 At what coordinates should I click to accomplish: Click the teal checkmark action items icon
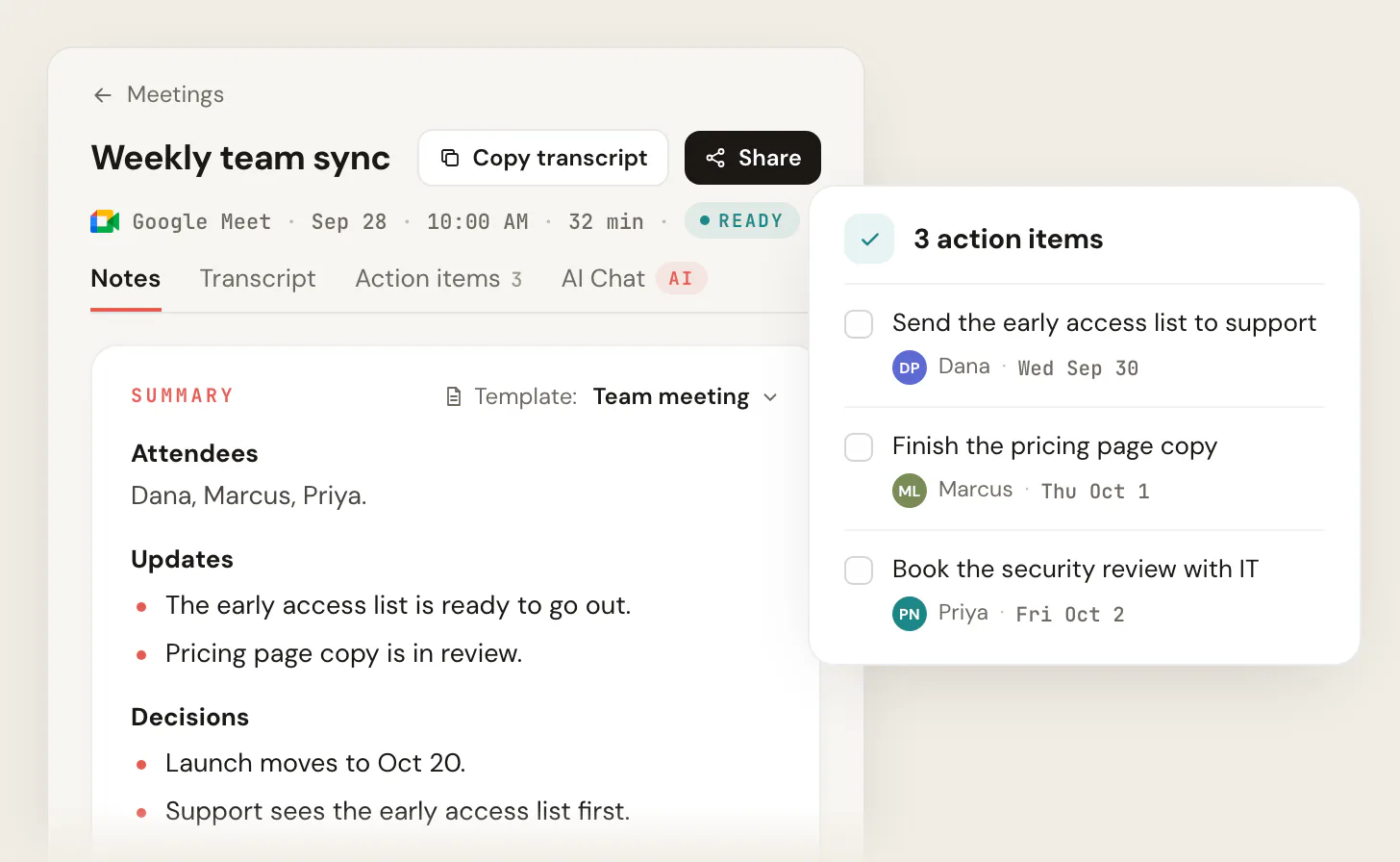[869, 239]
